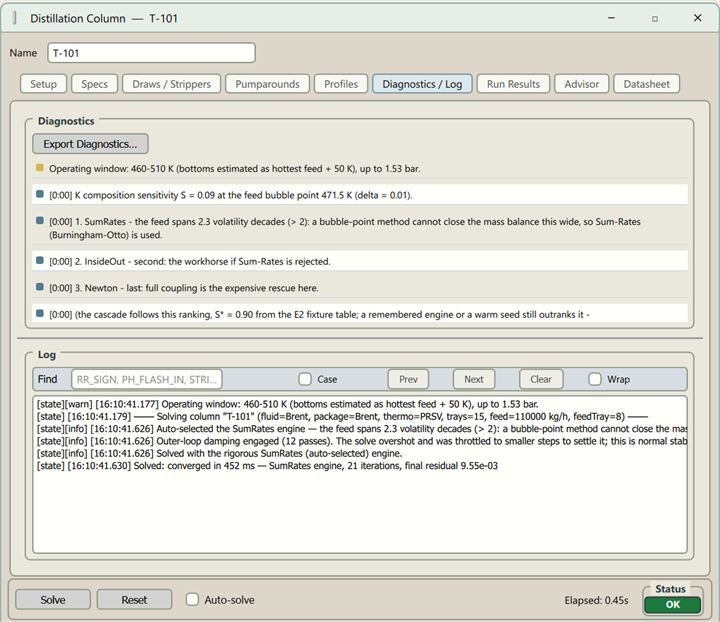Focus the Find search field in Log
Screen dimensions: 720x622
(147, 379)
